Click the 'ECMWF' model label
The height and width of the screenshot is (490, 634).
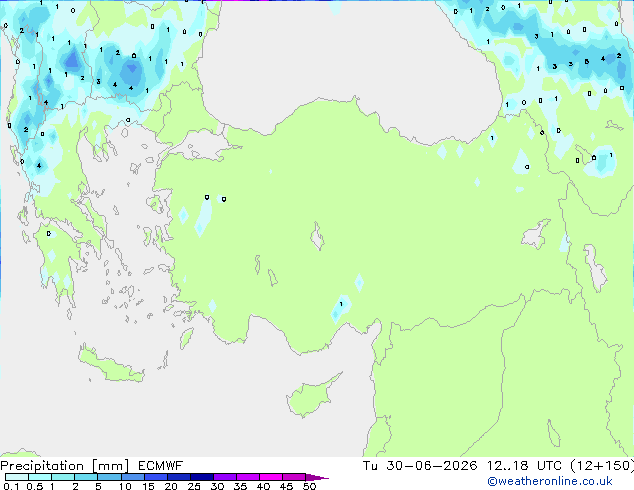(161, 466)
